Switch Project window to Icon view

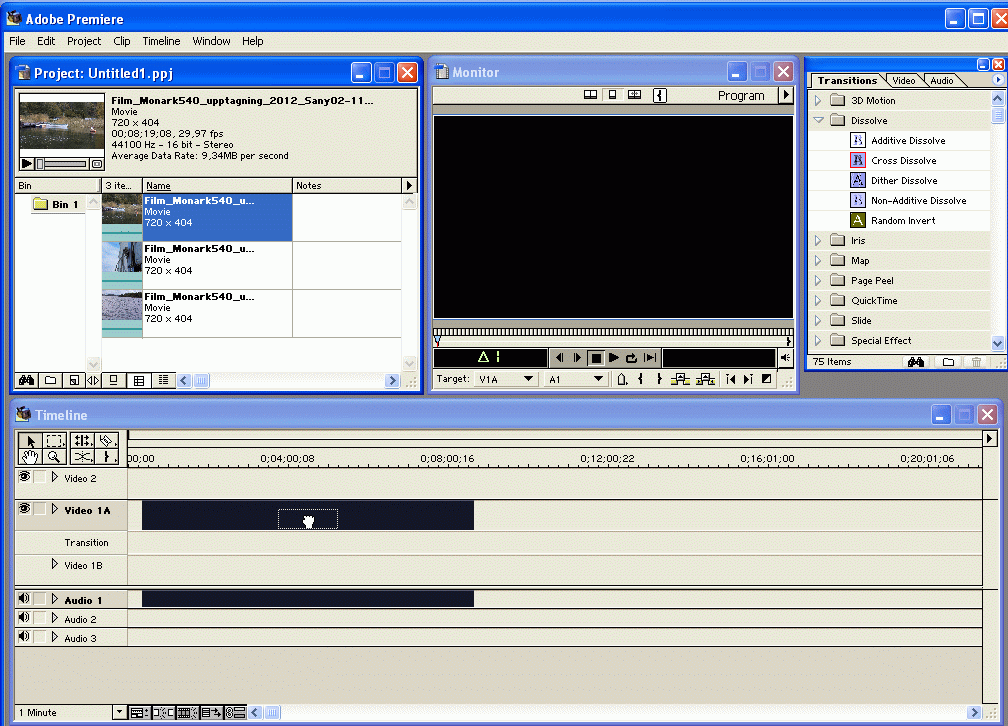(x=114, y=380)
